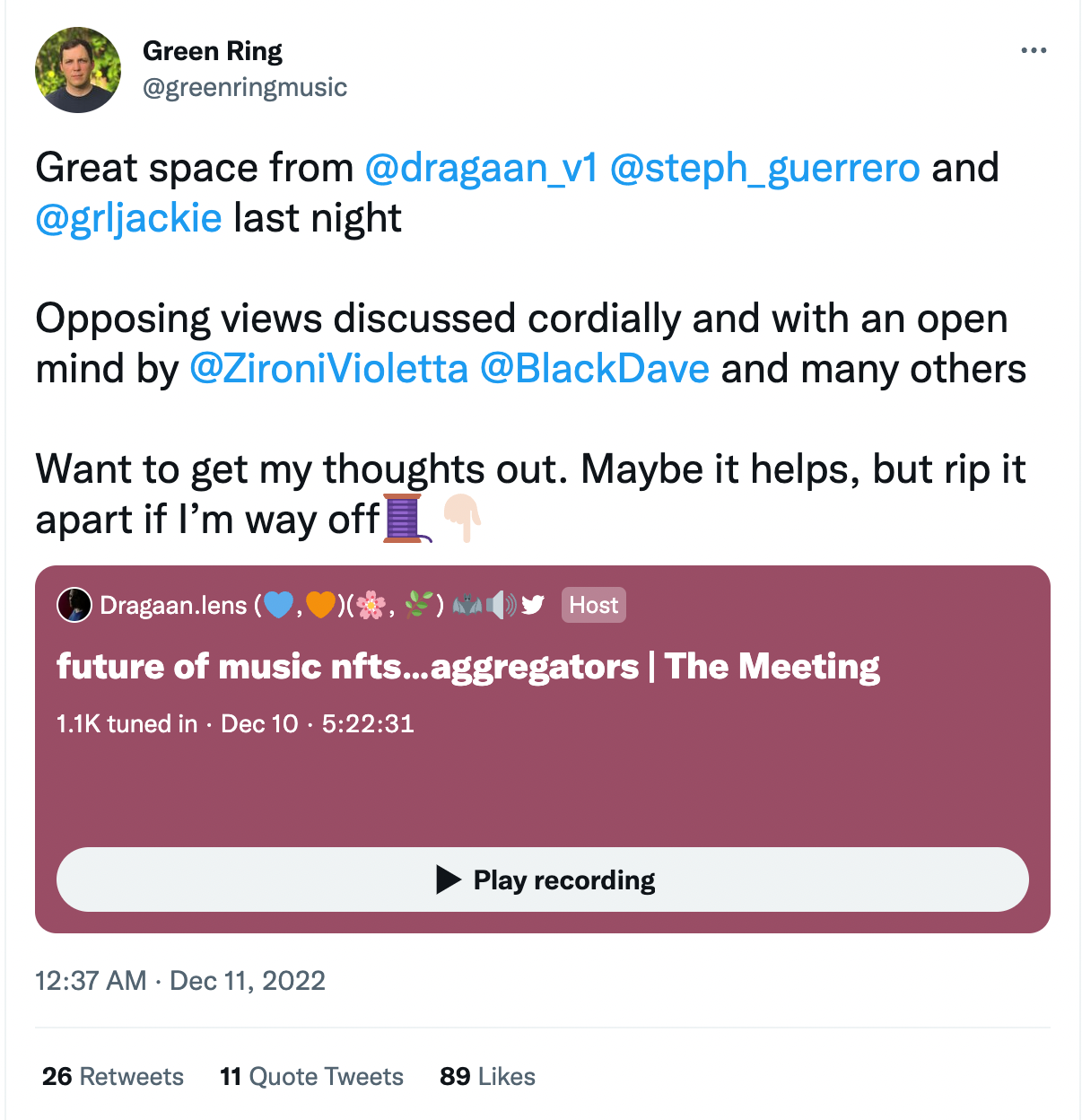View the 11 Quote Tweets

click(311, 1076)
